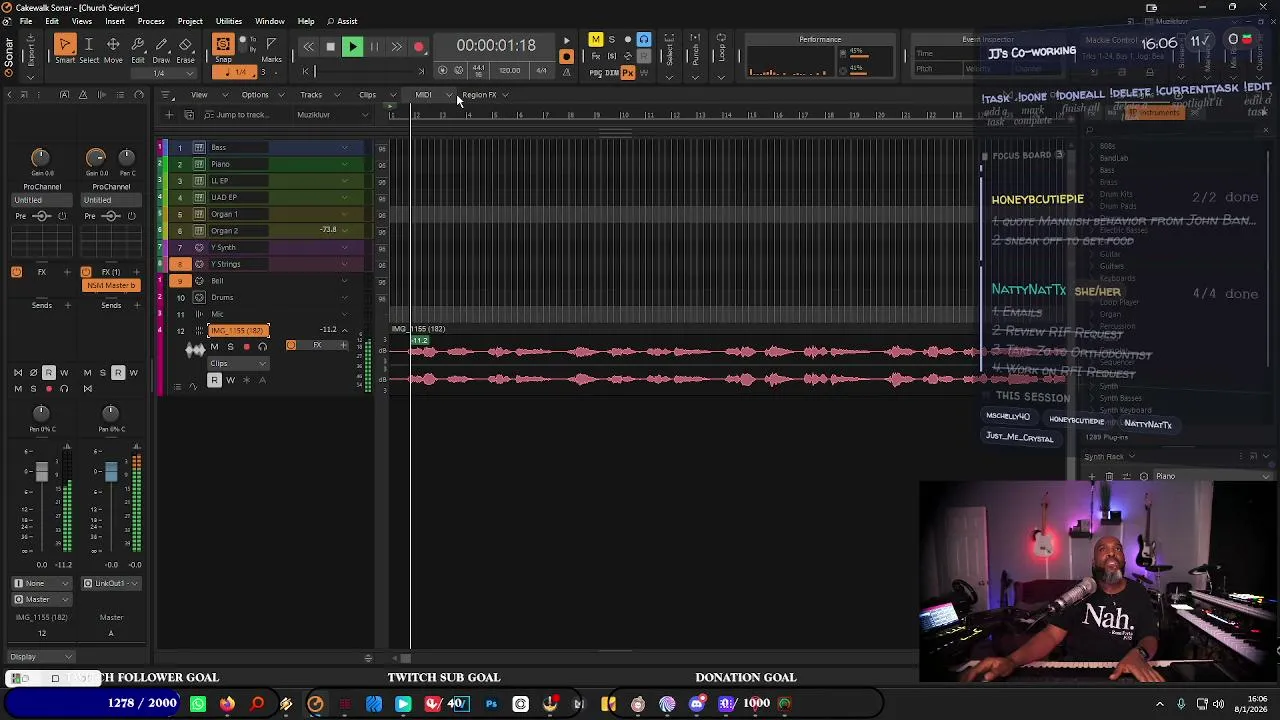Click the Mic track audio icon
The height and width of the screenshot is (720, 1280).
click(x=199, y=314)
